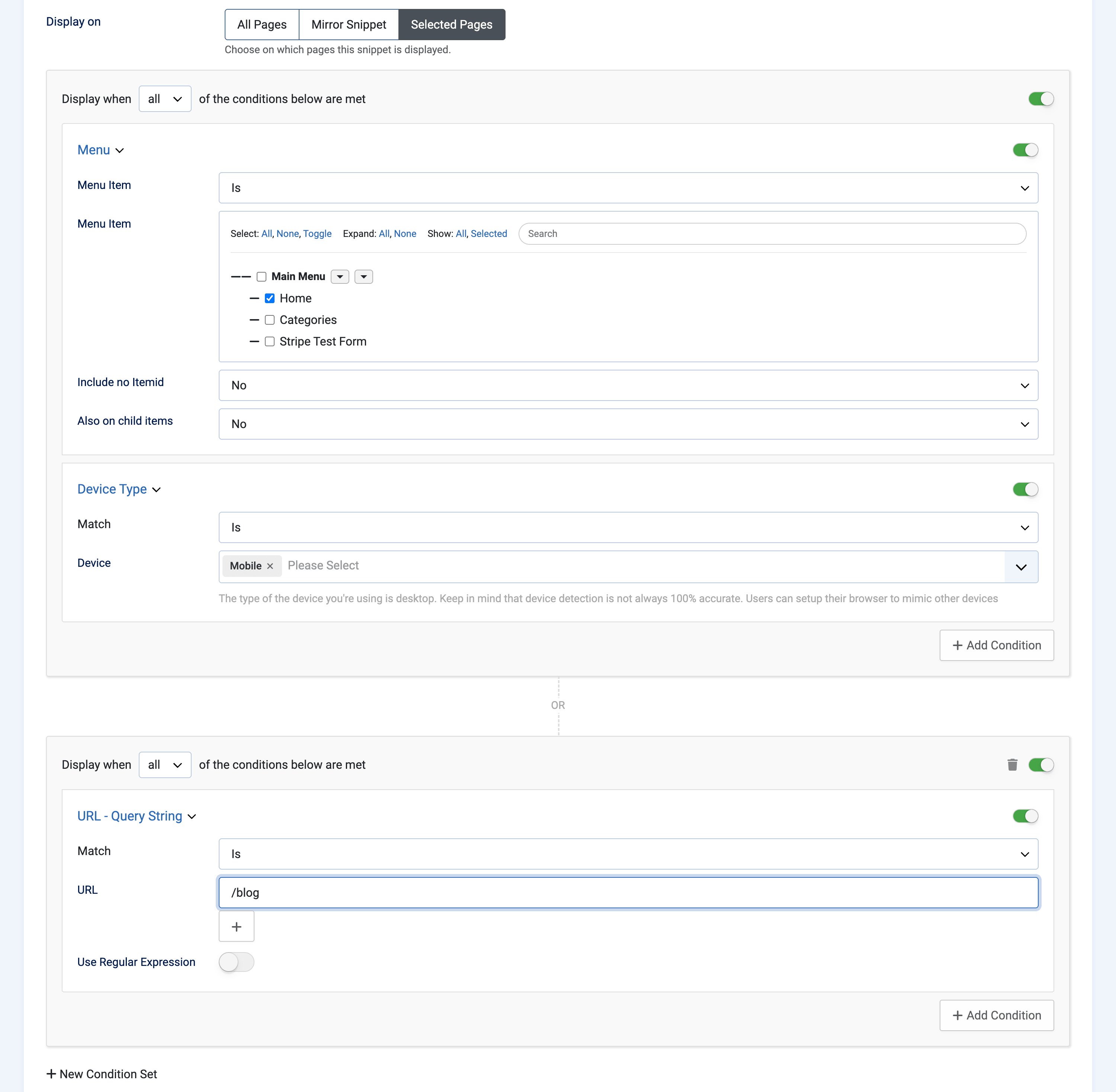Check the Stripe Test Form item

point(270,342)
